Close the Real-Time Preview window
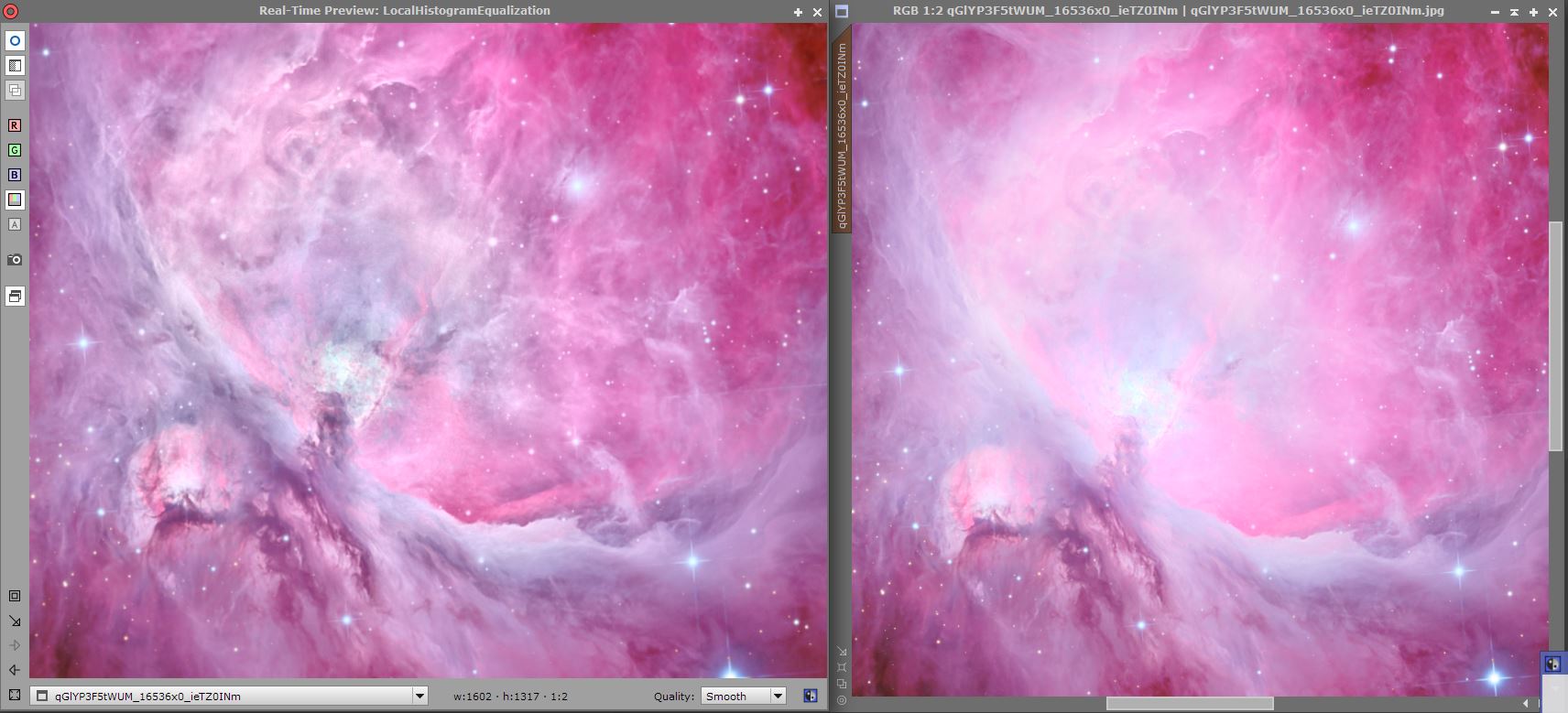 tap(817, 12)
